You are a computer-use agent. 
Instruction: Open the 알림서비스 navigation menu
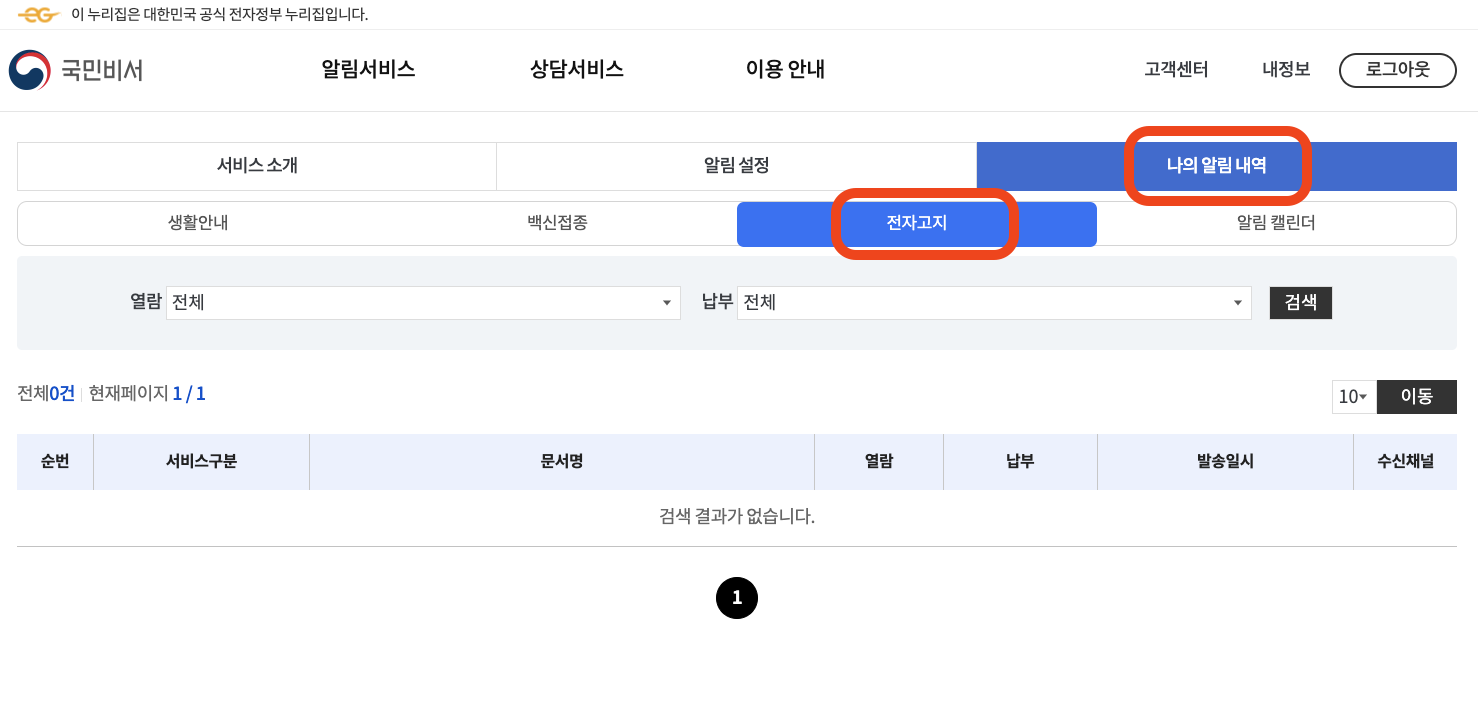368,70
